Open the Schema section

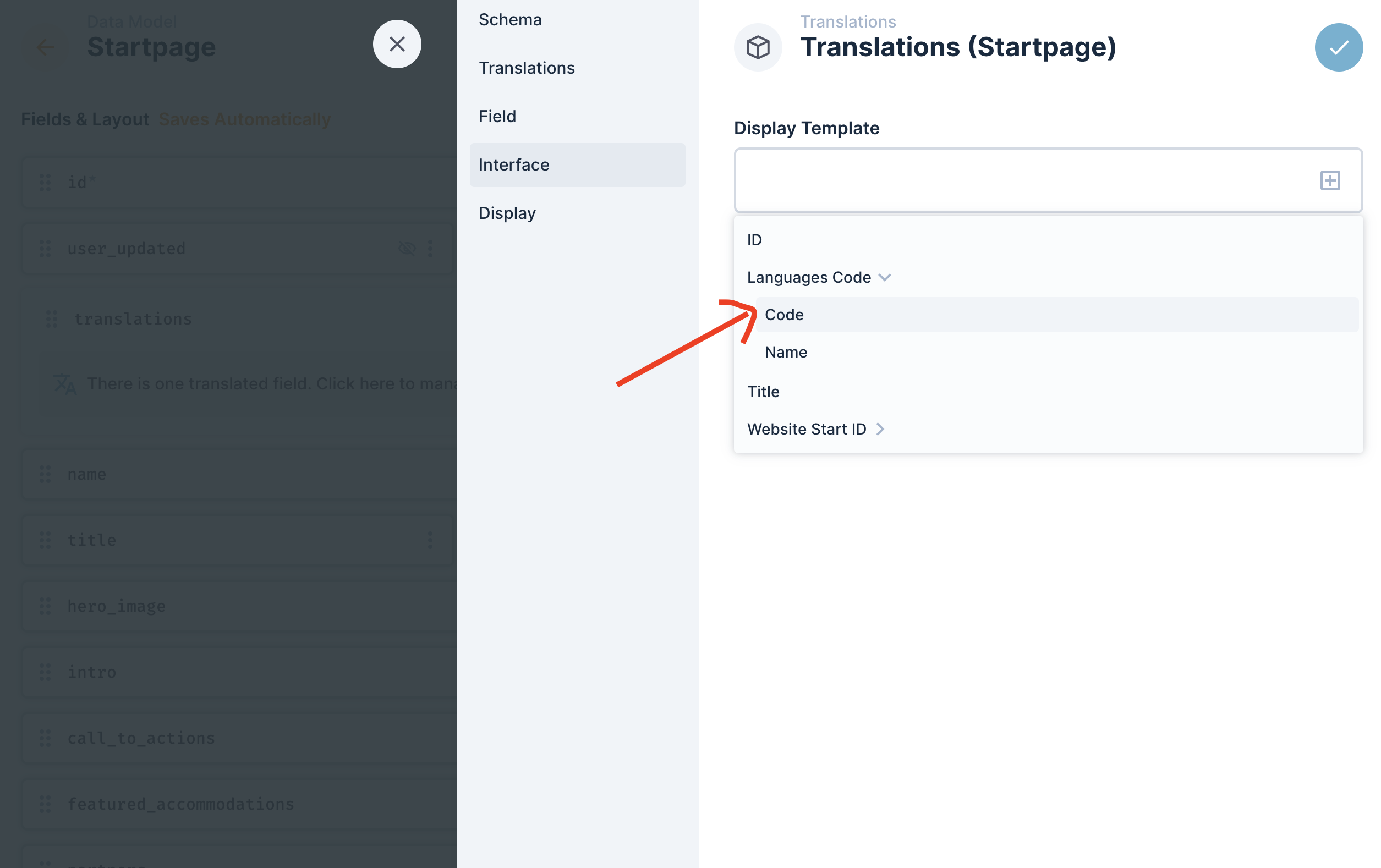click(577, 19)
